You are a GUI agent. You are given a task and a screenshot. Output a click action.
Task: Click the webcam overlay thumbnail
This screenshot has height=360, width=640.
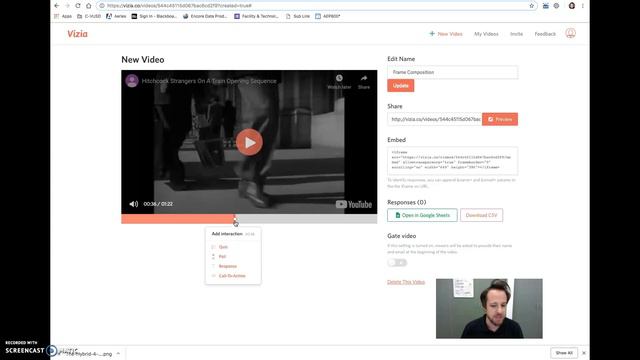(489, 309)
